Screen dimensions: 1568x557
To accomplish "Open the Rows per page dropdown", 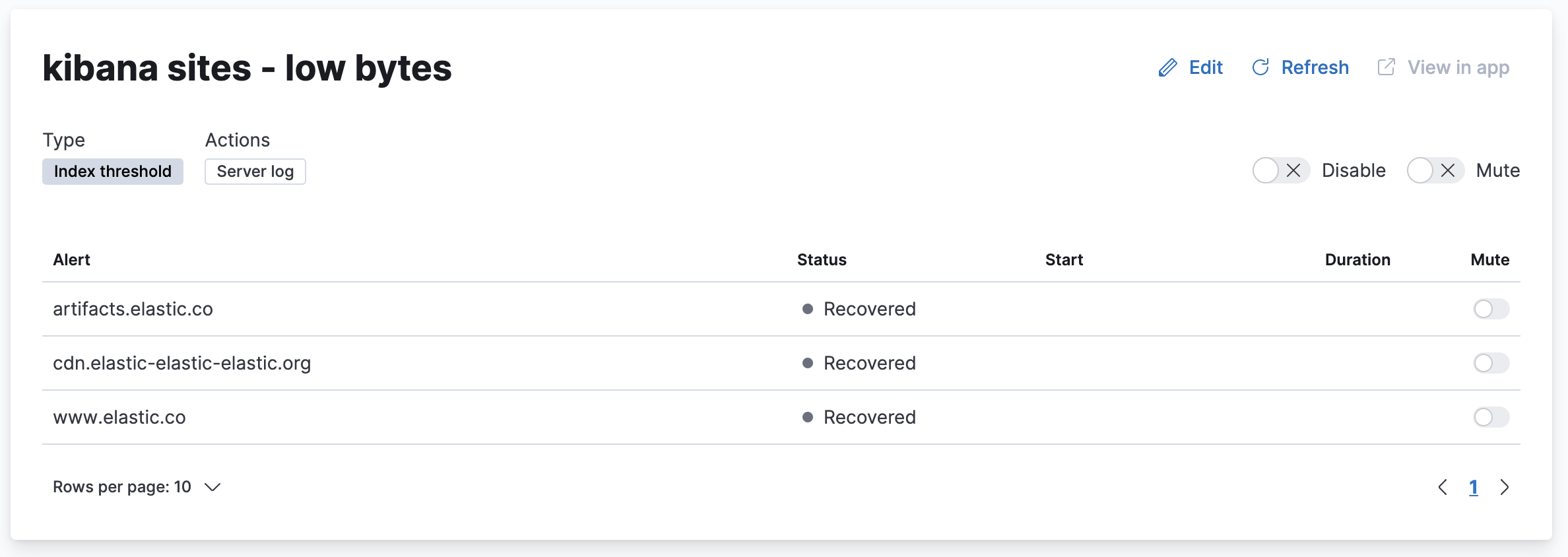I will pos(137,487).
